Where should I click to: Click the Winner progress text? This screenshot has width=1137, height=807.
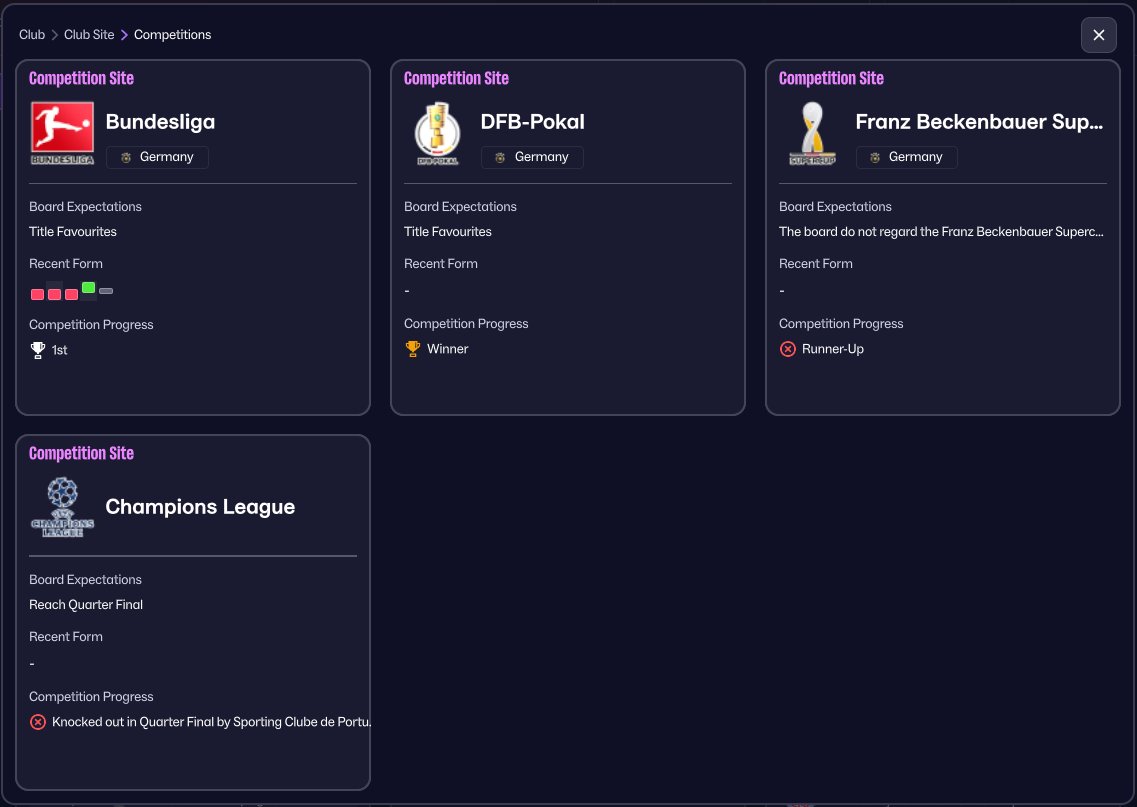click(x=447, y=349)
